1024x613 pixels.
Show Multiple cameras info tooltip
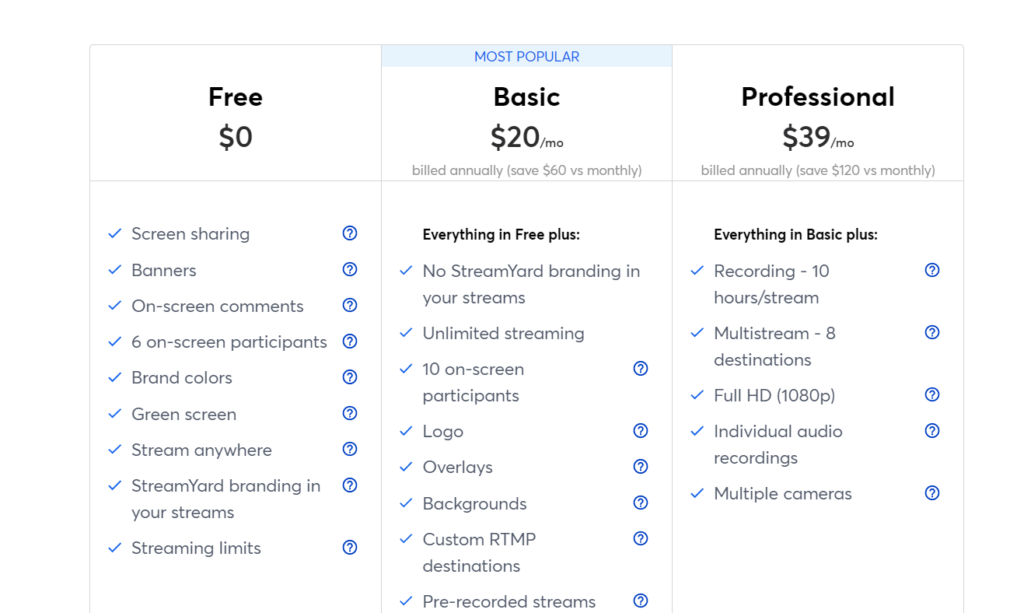click(x=932, y=493)
